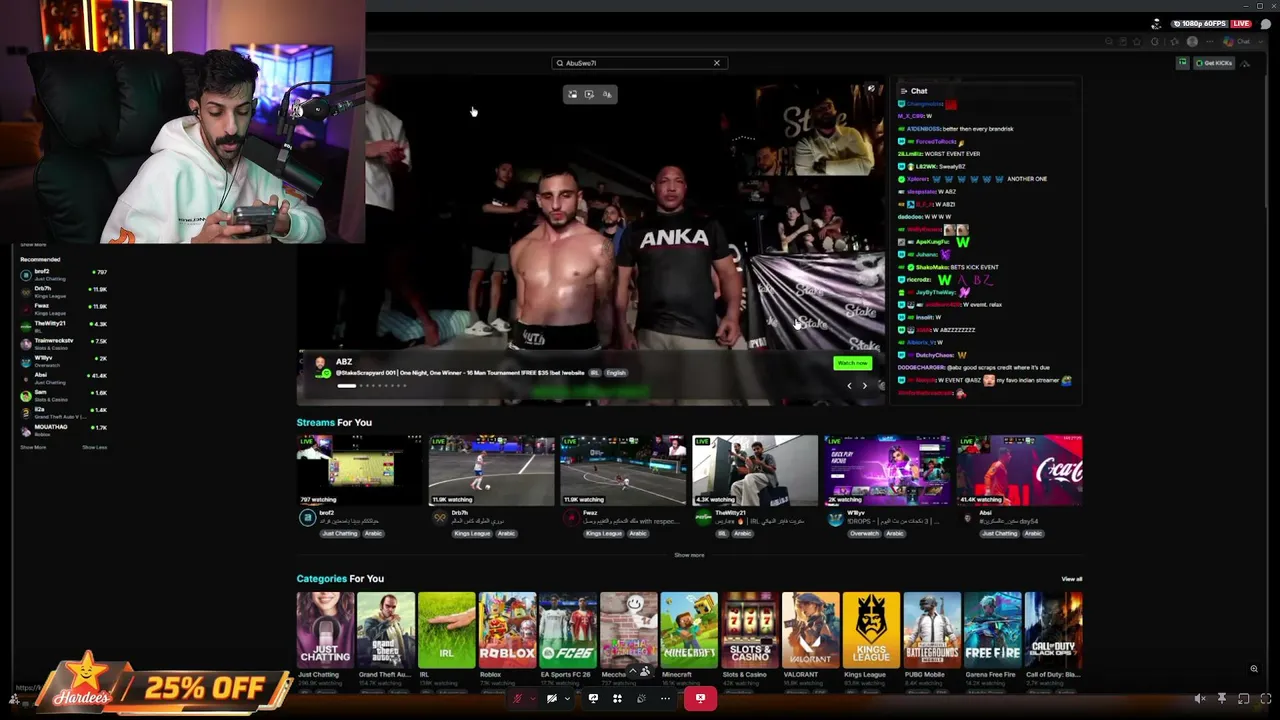
Task: Open W'illyv Overwatch stream thumbnail
Action: point(887,470)
